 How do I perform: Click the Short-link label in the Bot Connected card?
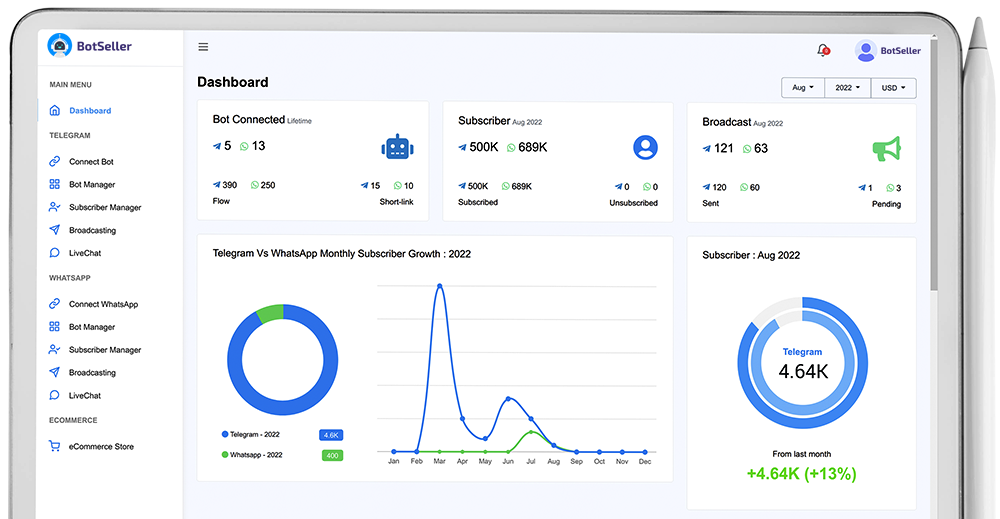point(396,201)
